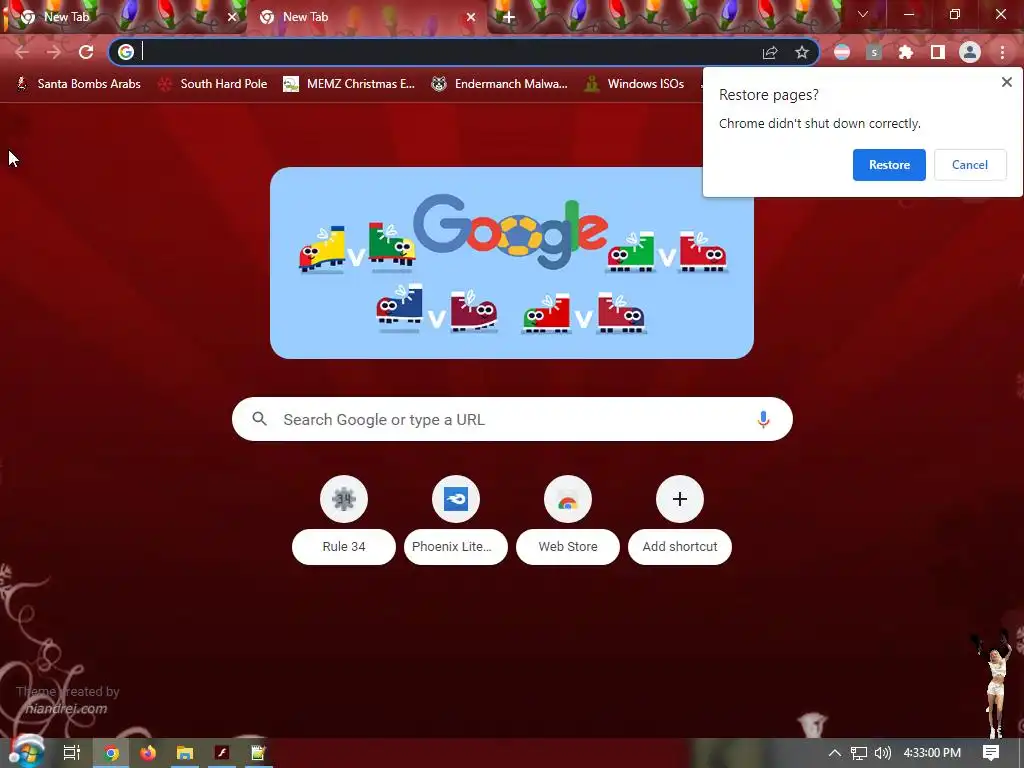The image size is (1024, 768).
Task: Click the reload page icon
Action: pyautogui.click(x=86, y=52)
